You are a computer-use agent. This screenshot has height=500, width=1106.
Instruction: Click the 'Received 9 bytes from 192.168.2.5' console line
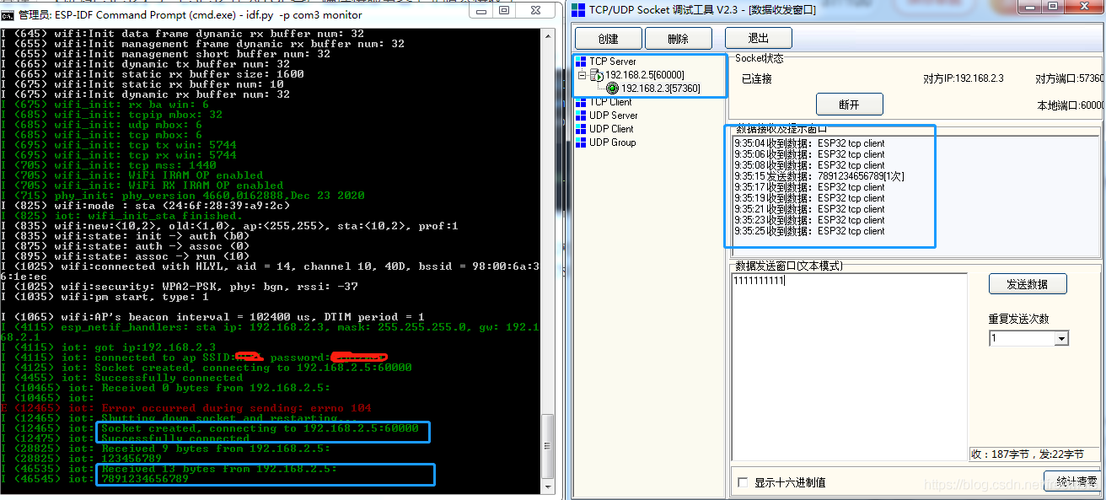(x=166, y=449)
